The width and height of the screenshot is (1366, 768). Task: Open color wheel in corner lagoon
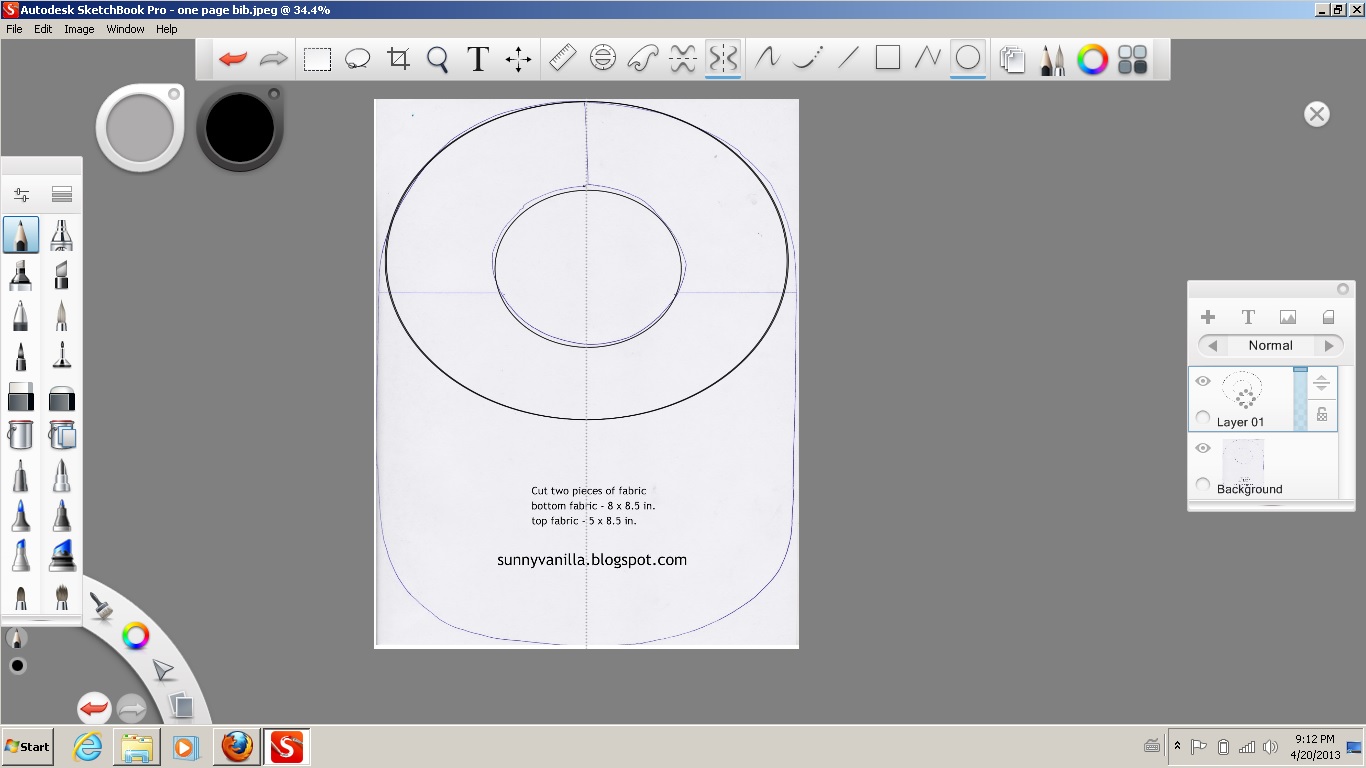pos(135,635)
